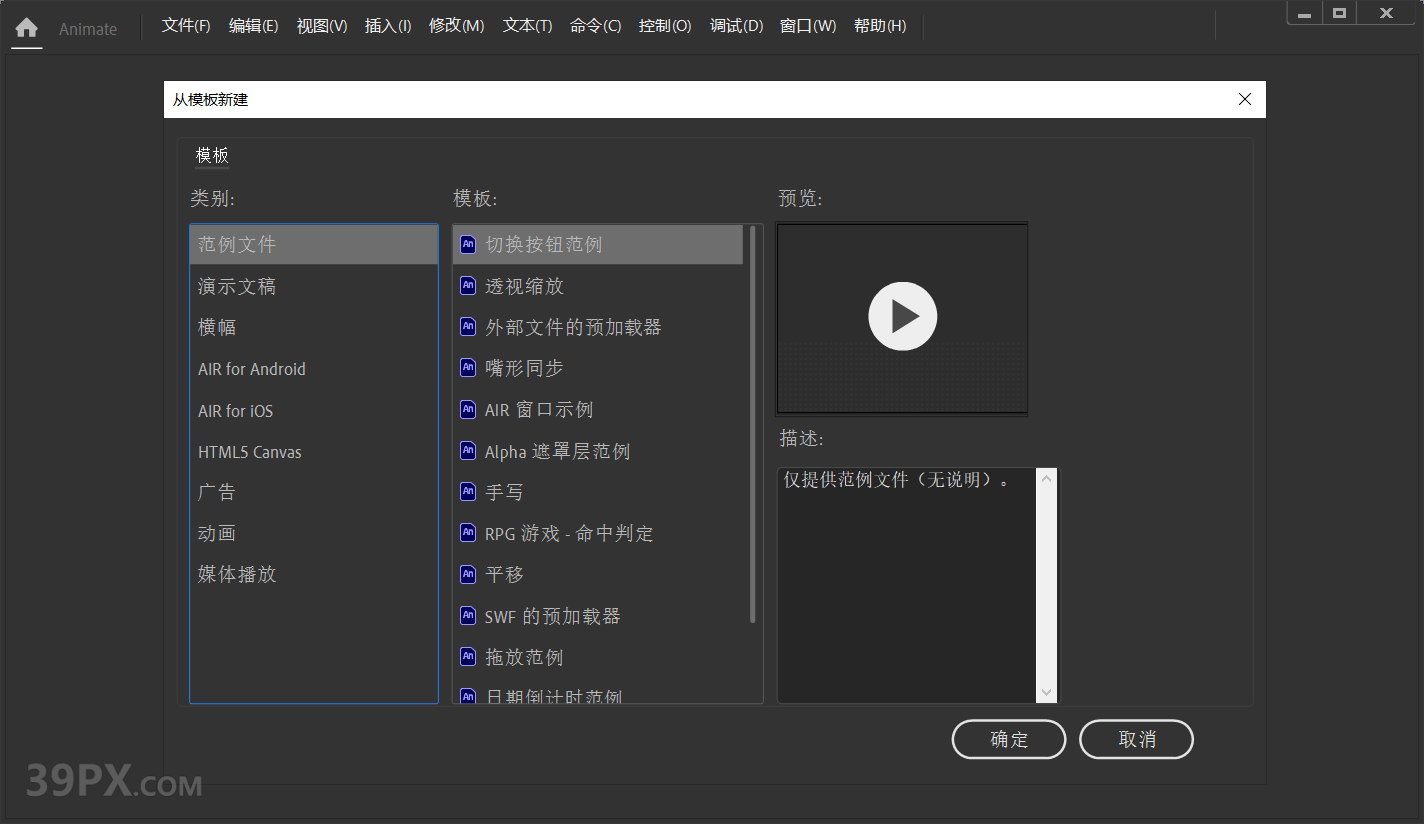Open the 视图(V) menu
Image resolution: width=1424 pixels, height=824 pixels.
(322, 26)
